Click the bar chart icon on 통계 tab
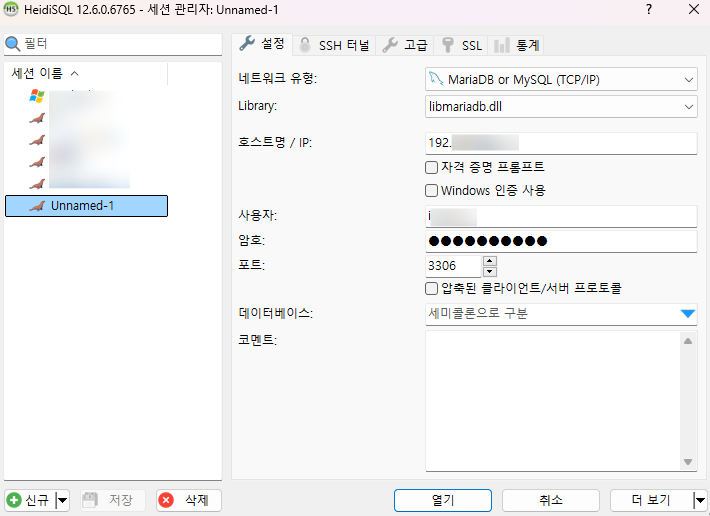Viewport: 710px width, 516px height. [501, 45]
